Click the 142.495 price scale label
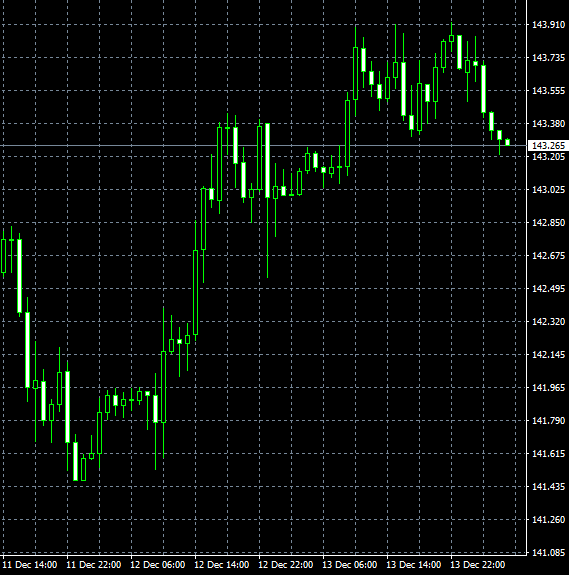This screenshot has height=576, width=569. pos(548,289)
